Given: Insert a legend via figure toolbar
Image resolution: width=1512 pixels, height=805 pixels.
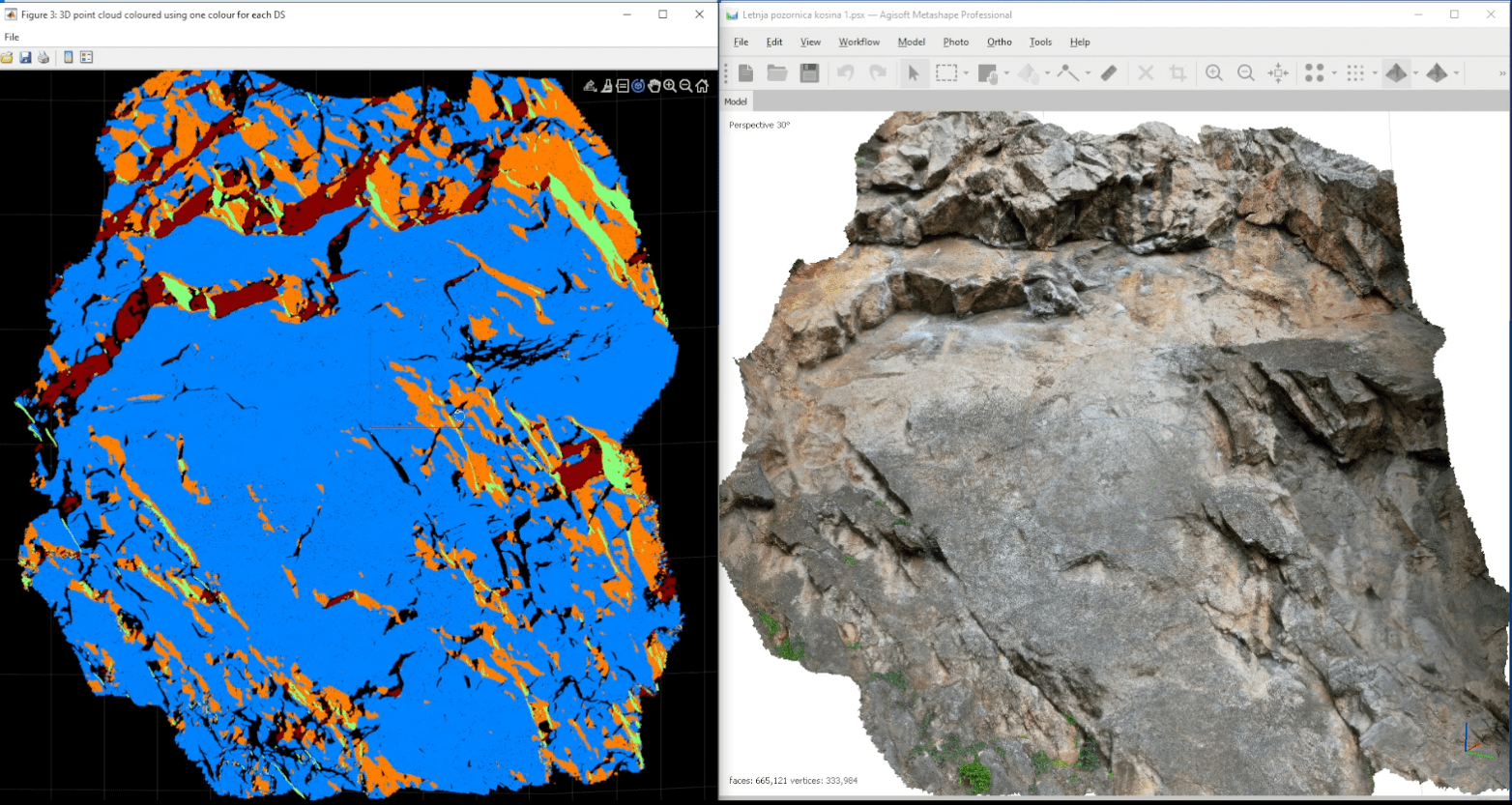Looking at the screenshot, I should (x=86, y=57).
